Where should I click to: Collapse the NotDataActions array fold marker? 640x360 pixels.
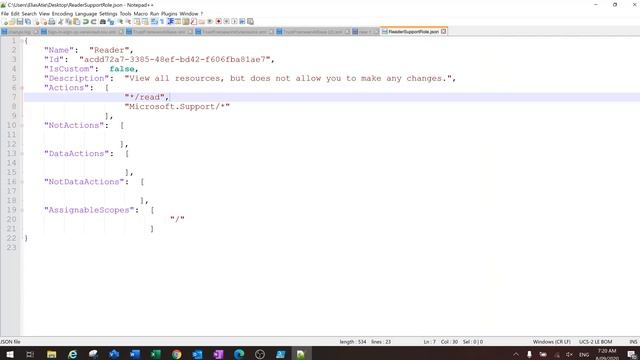[22, 182]
